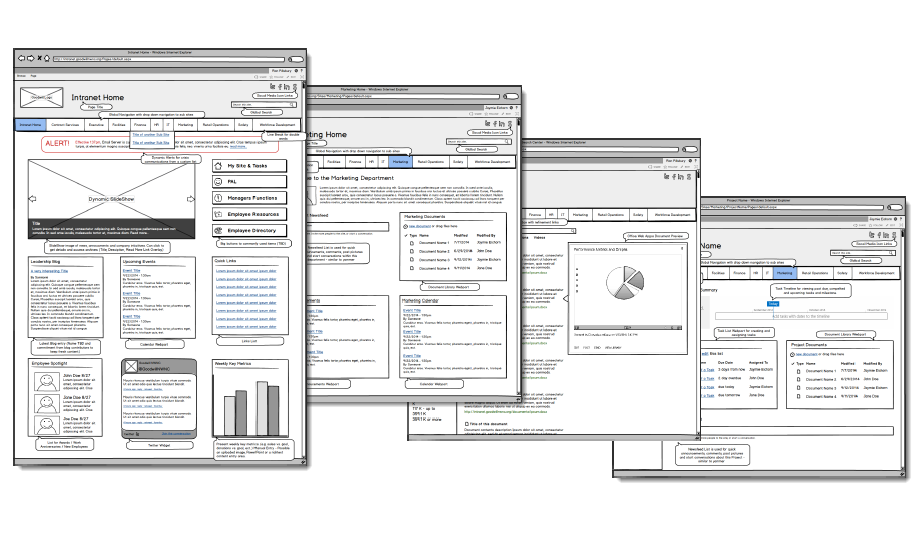
Task: Select highlighted Marketing tab in Marketing Home window
Action: 401,161
